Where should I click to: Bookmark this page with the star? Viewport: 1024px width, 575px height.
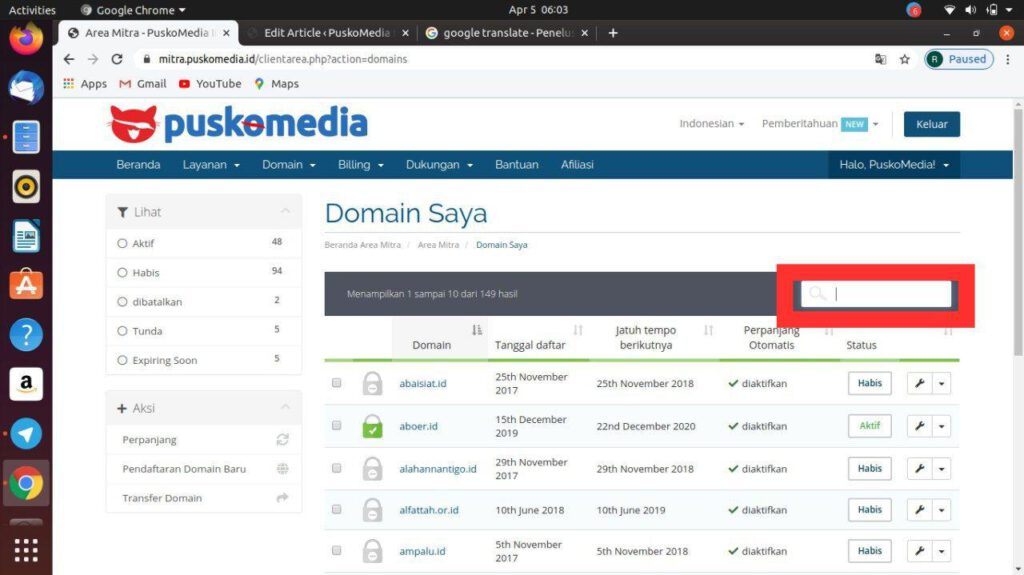tap(904, 59)
